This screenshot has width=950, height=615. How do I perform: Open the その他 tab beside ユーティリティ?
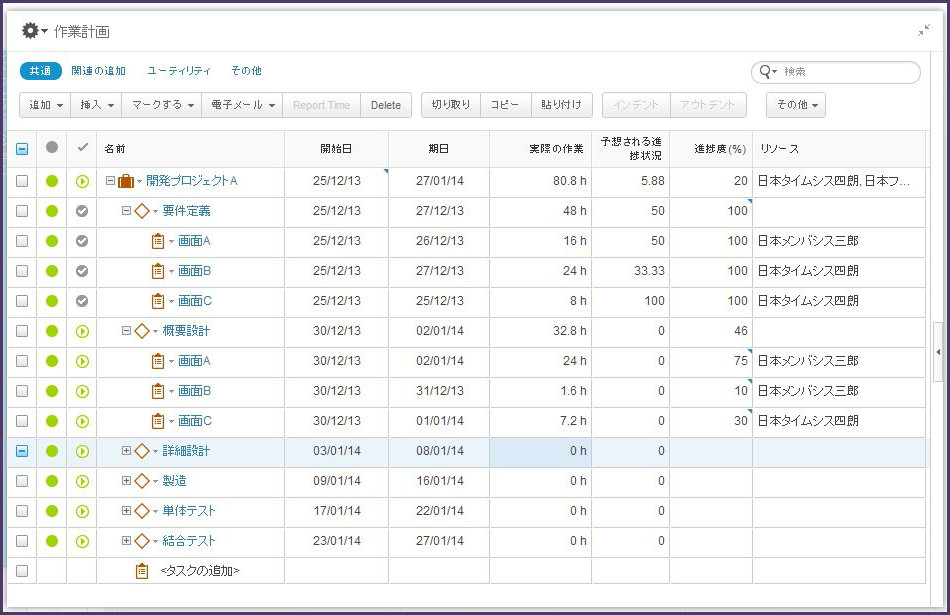pyautogui.click(x=246, y=71)
